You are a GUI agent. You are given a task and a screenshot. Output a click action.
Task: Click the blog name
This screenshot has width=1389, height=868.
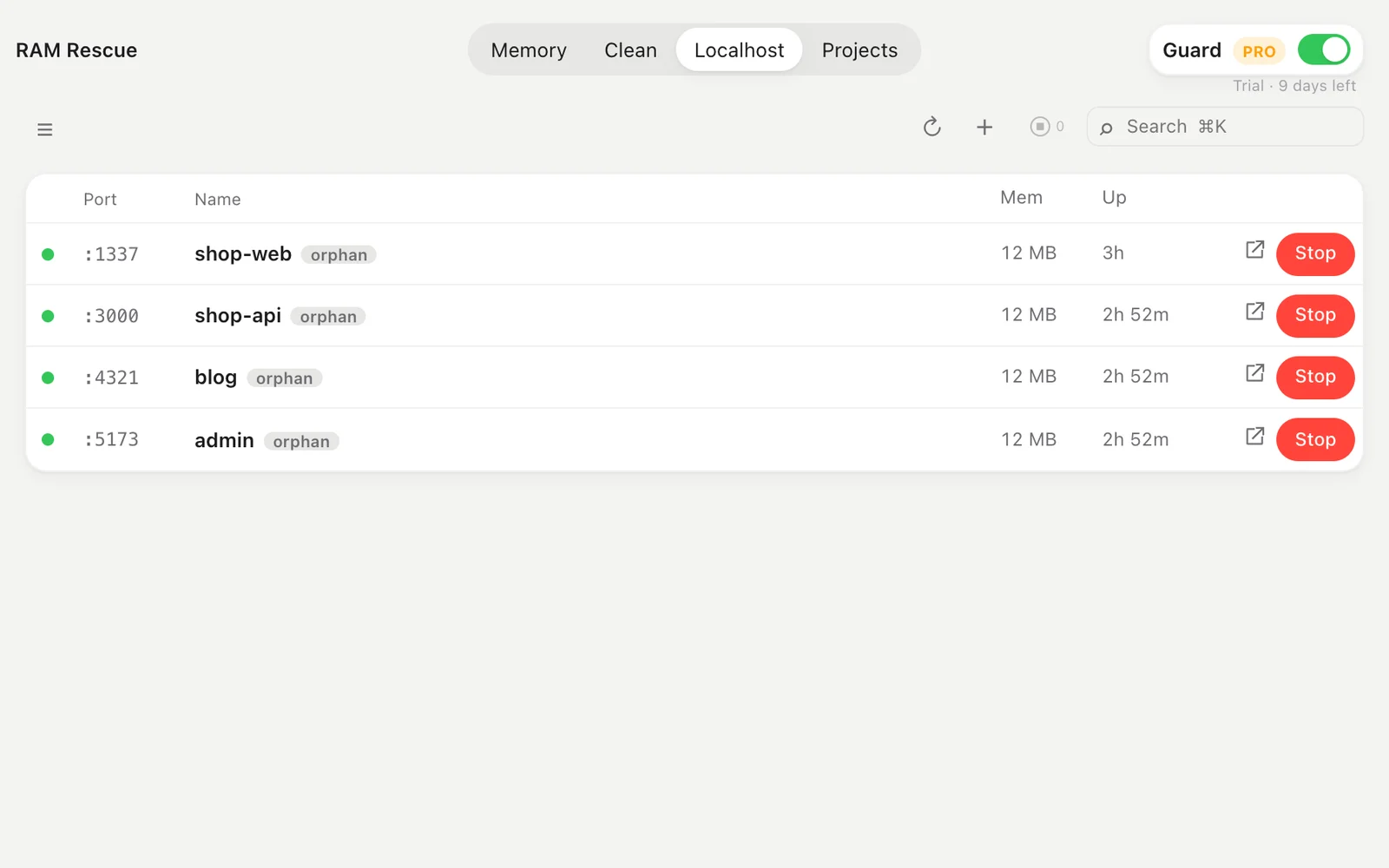point(215,378)
